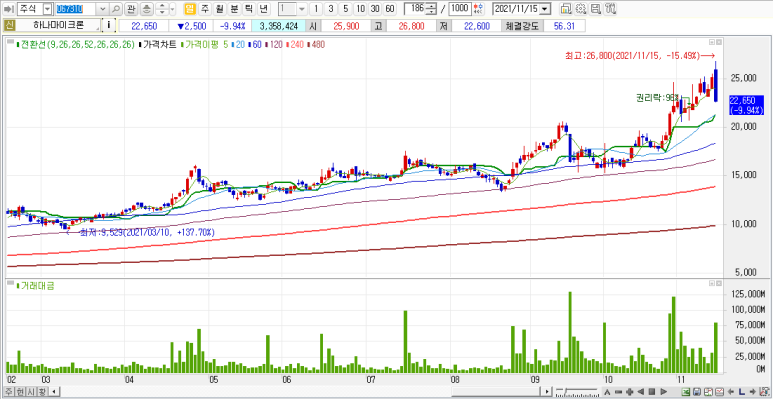The height and width of the screenshot is (399, 773).
Task: Choose the 10 interval button
Action: point(360,9)
